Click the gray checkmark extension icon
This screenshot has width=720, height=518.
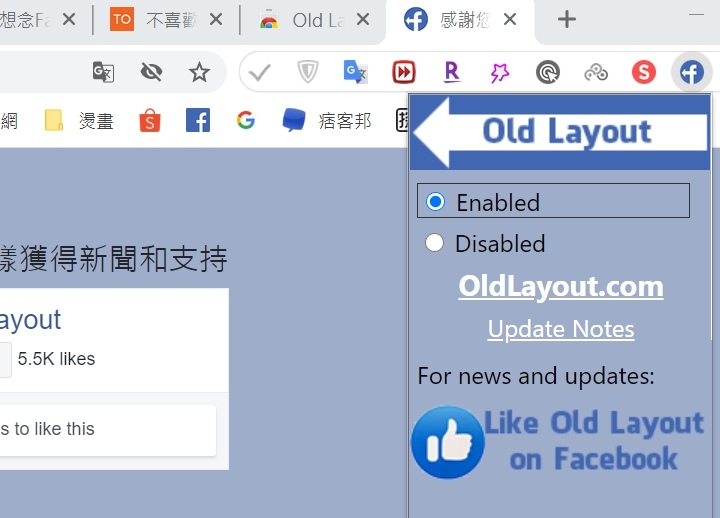(x=259, y=73)
